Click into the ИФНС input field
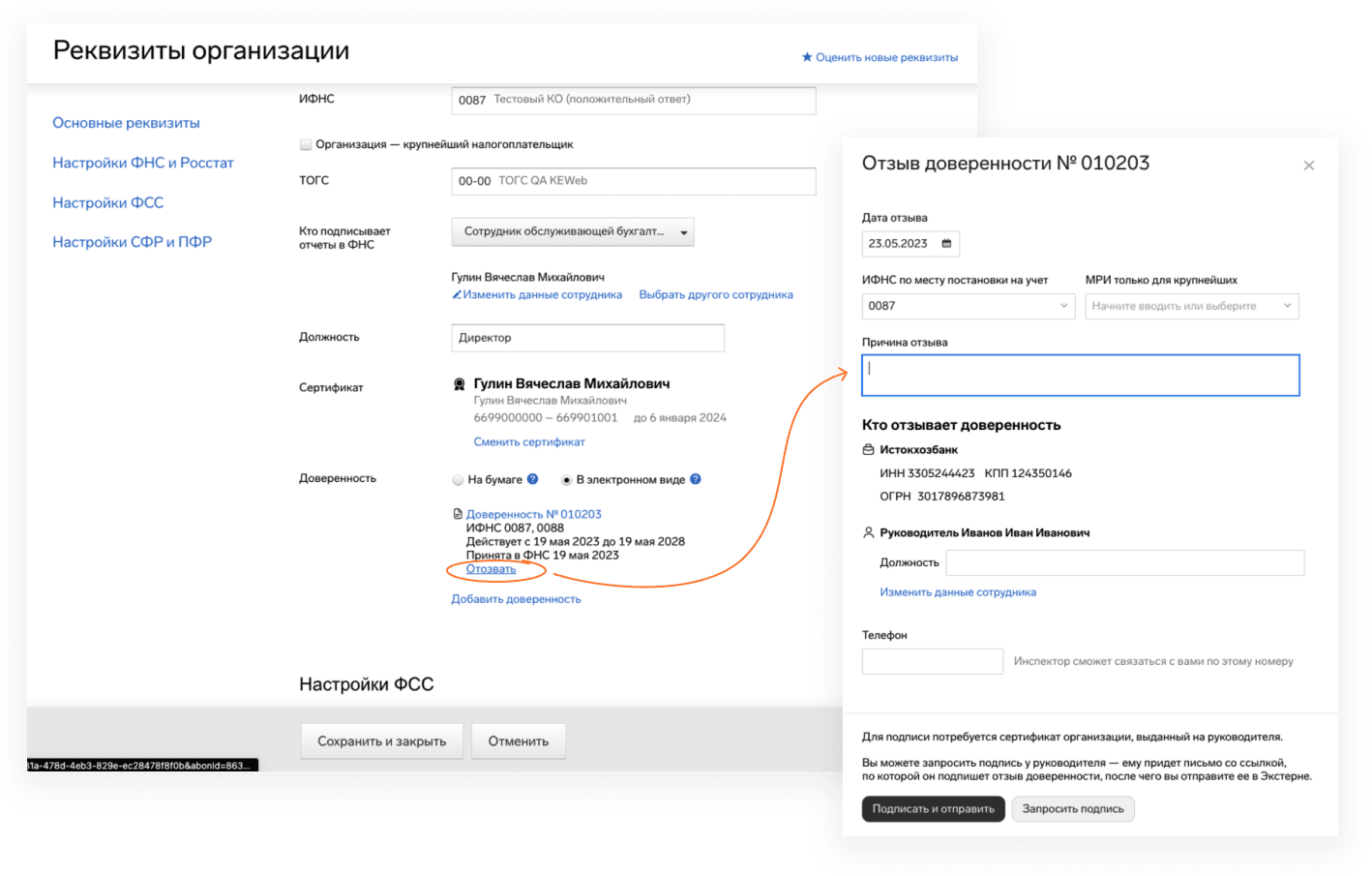The image size is (1372, 876). click(x=634, y=100)
